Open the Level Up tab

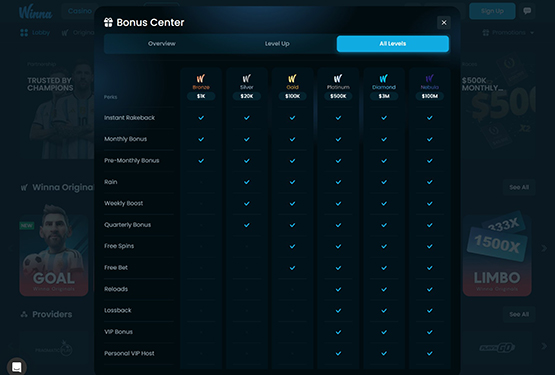277,44
